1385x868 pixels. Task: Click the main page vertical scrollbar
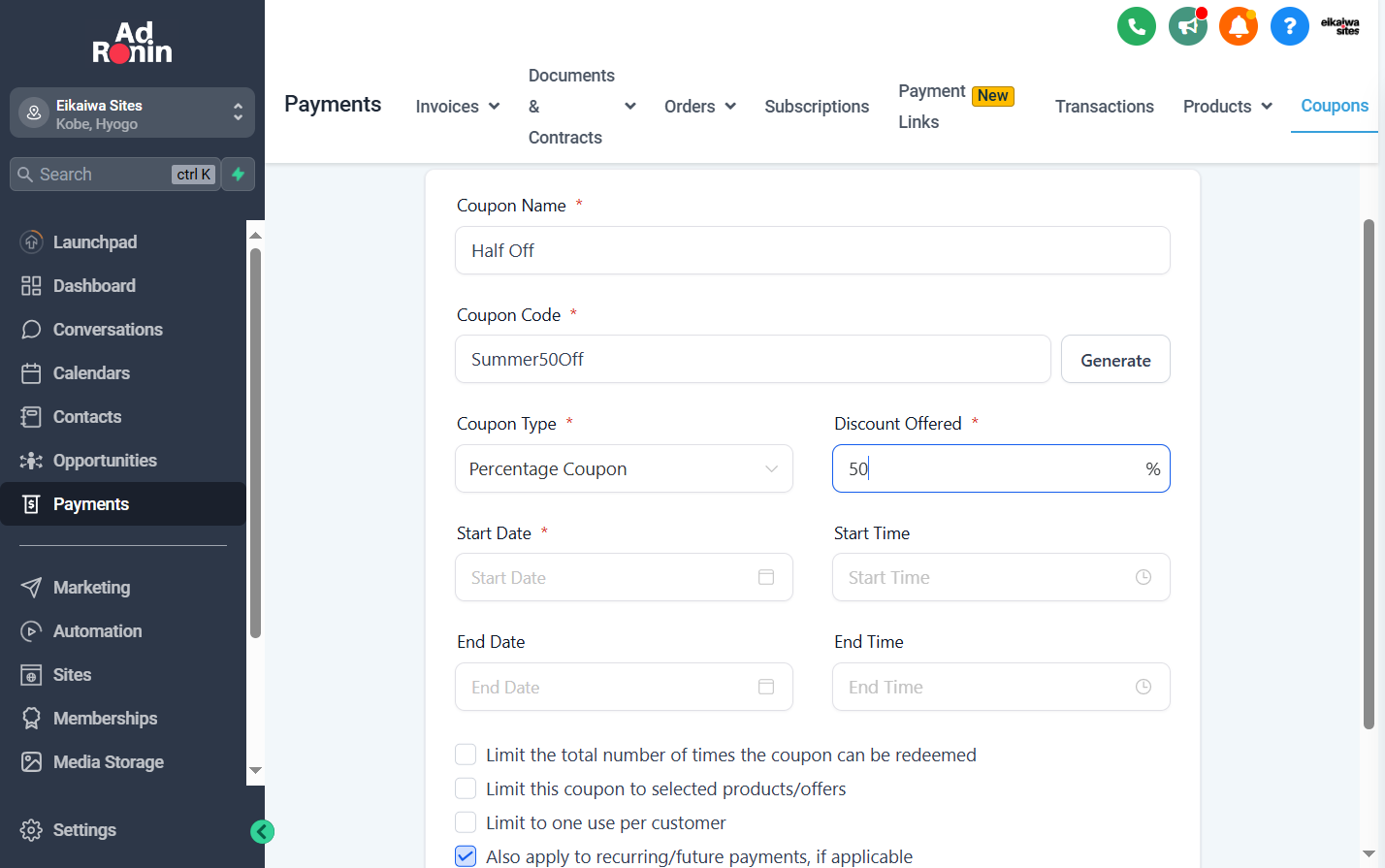(x=1369, y=473)
